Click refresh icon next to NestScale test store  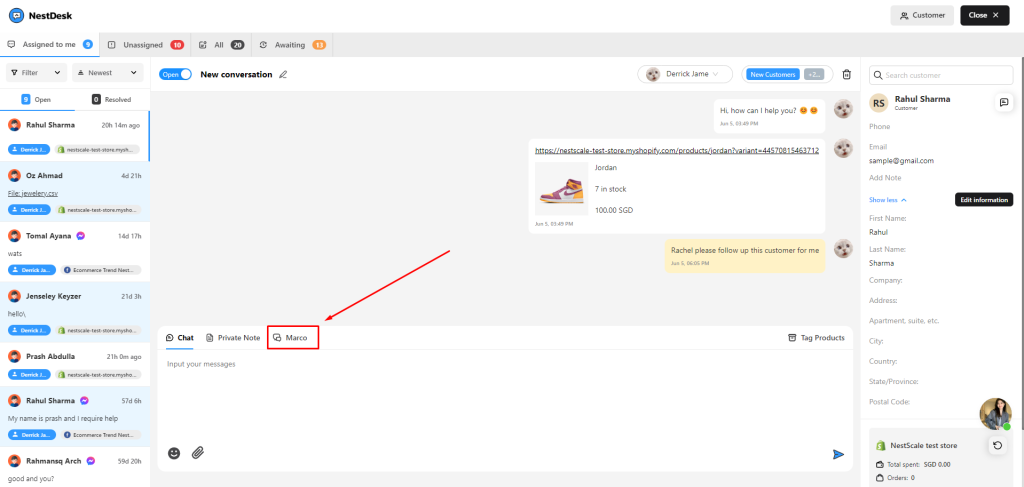pyautogui.click(x=997, y=445)
